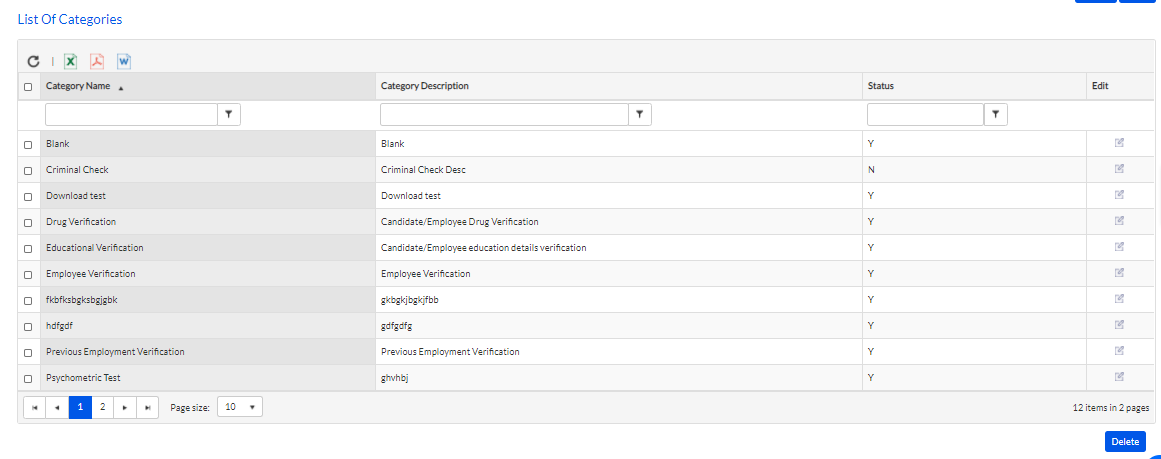Jump to the last page

point(147,407)
